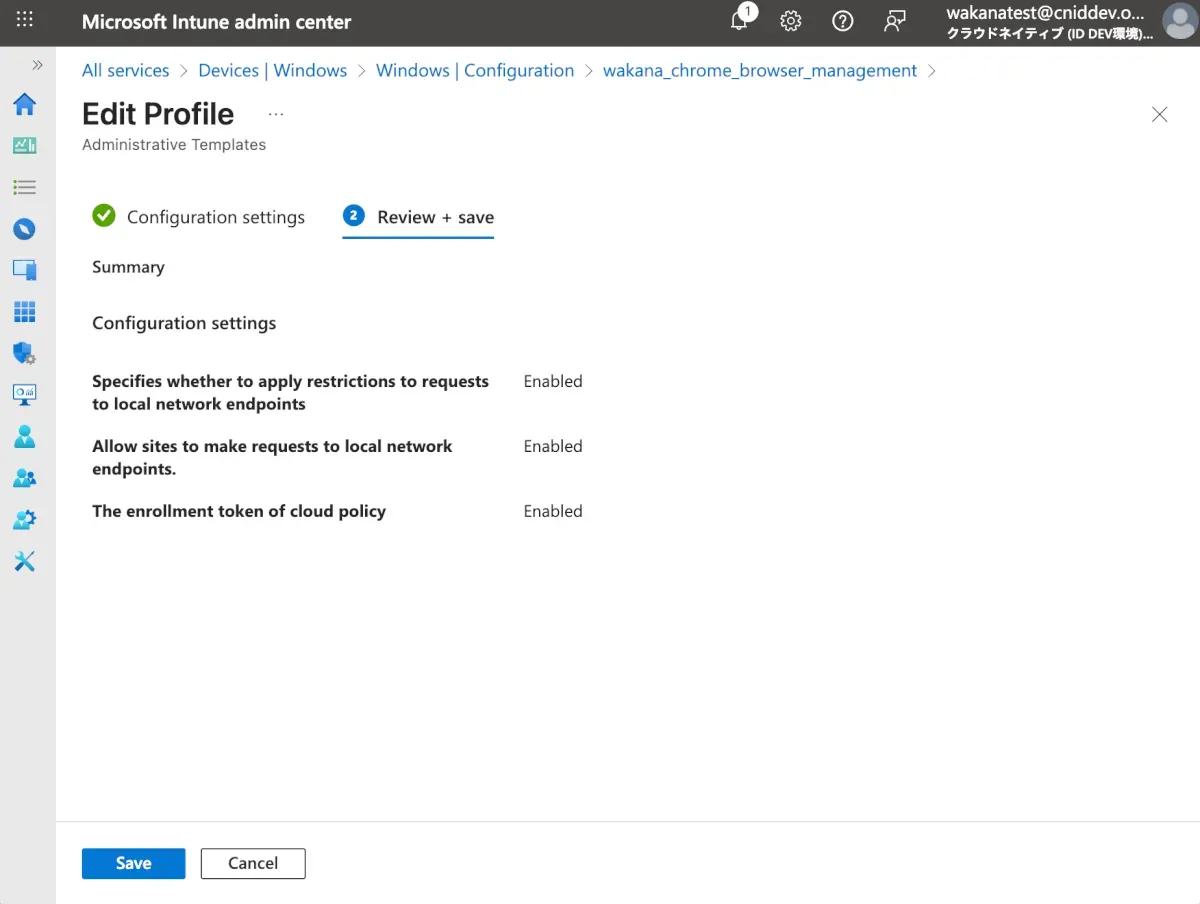The width and height of the screenshot is (1200, 904).
Task: Open Groups icon in sidebar
Action: pos(25,478)
